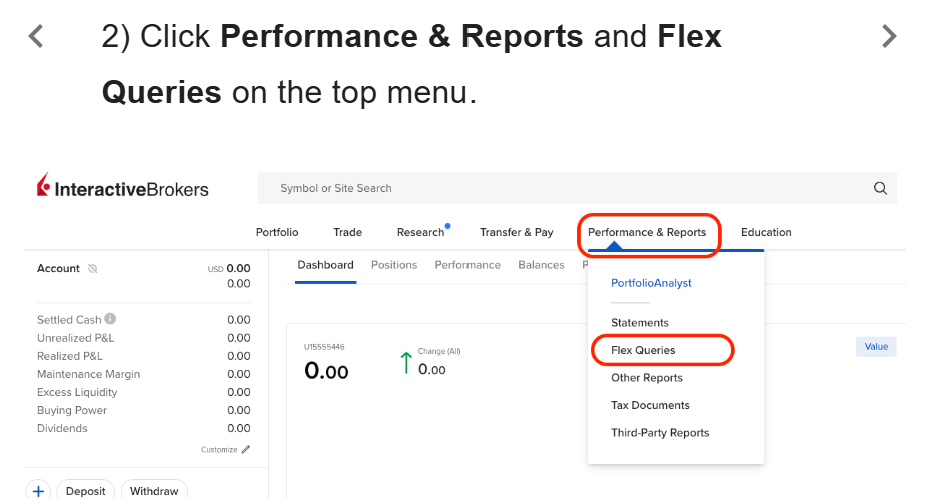The image size is (932, 498).
Task: Click the Customize link
Action: pyautogui.click(x=219, y=450)
